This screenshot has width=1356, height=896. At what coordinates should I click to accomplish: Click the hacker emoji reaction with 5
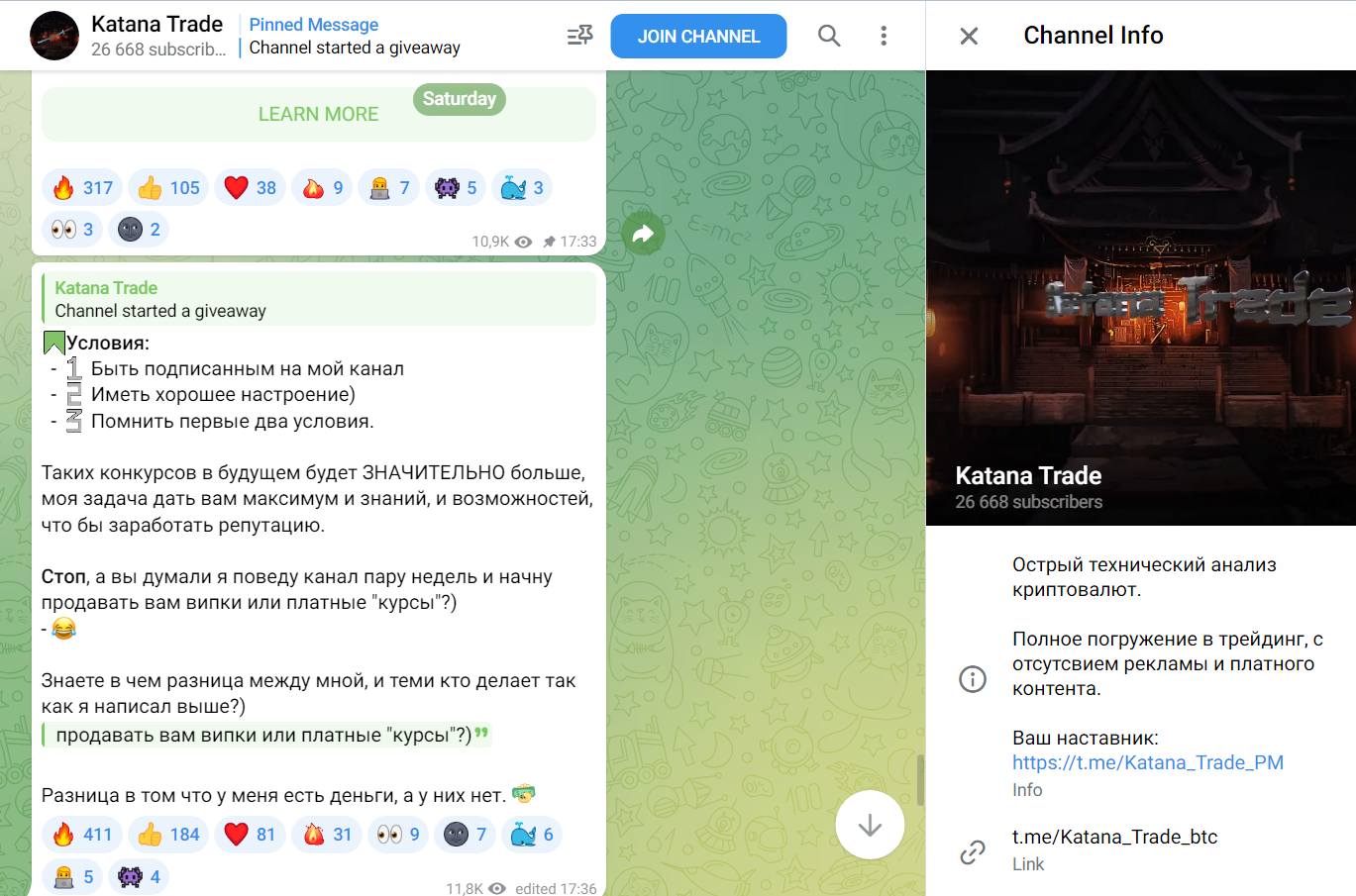(72, 876)
